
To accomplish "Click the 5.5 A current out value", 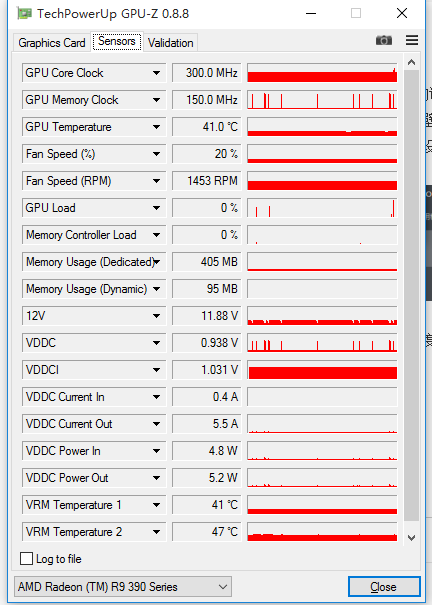I will tap(206, 424).
